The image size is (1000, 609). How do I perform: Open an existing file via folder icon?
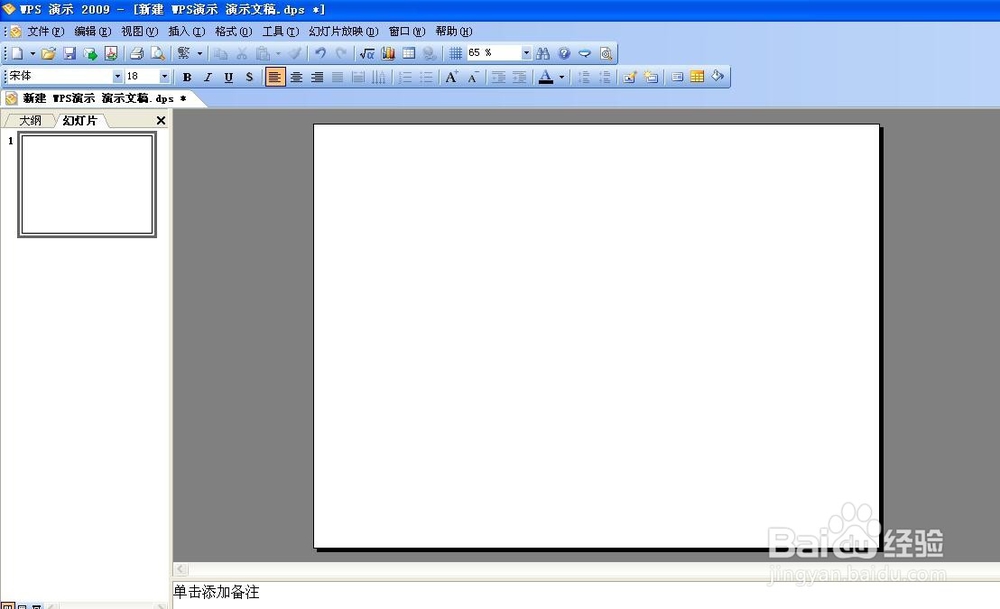click(48, 54)
